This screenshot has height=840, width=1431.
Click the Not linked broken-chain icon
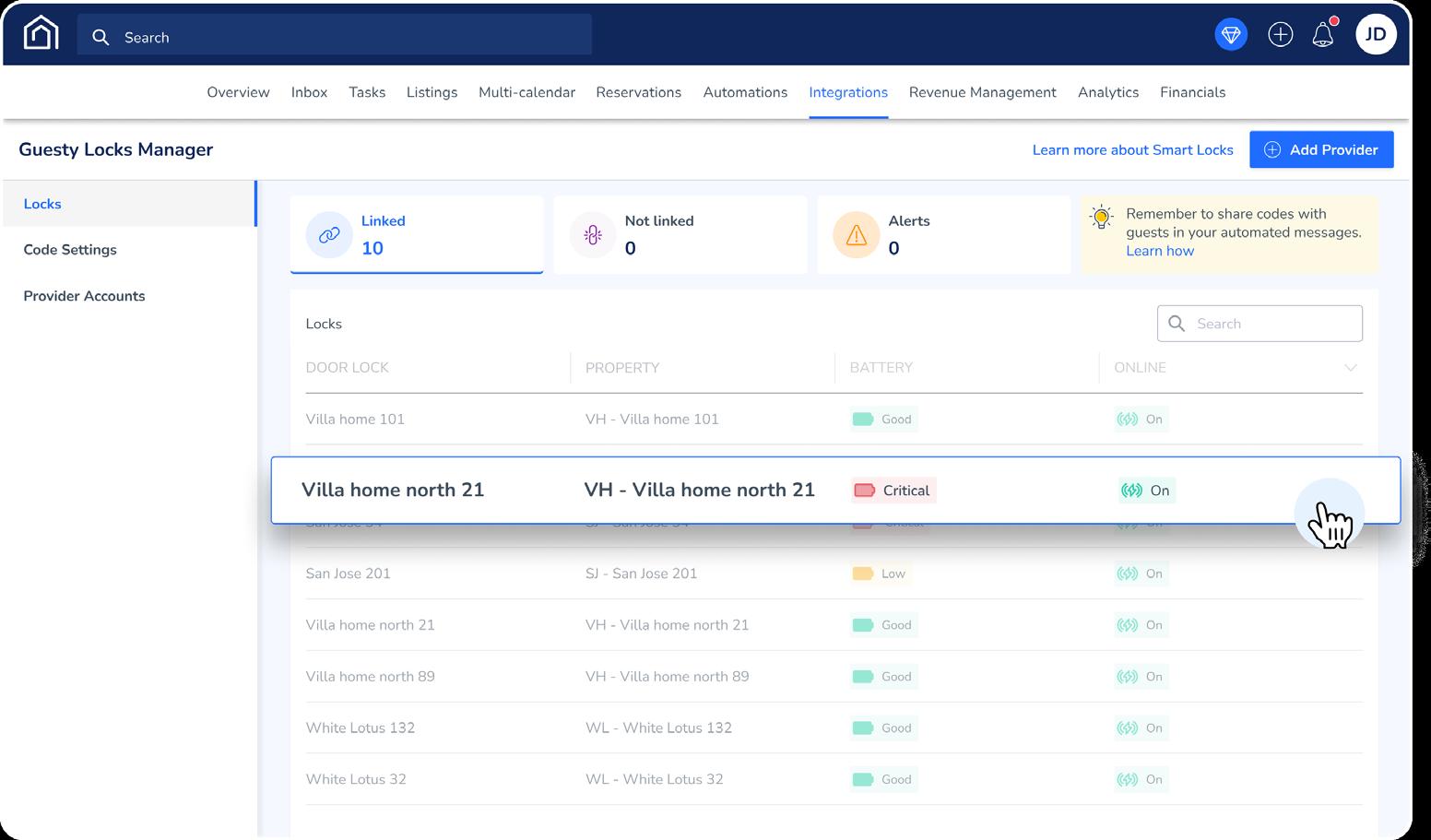(593, 235)
